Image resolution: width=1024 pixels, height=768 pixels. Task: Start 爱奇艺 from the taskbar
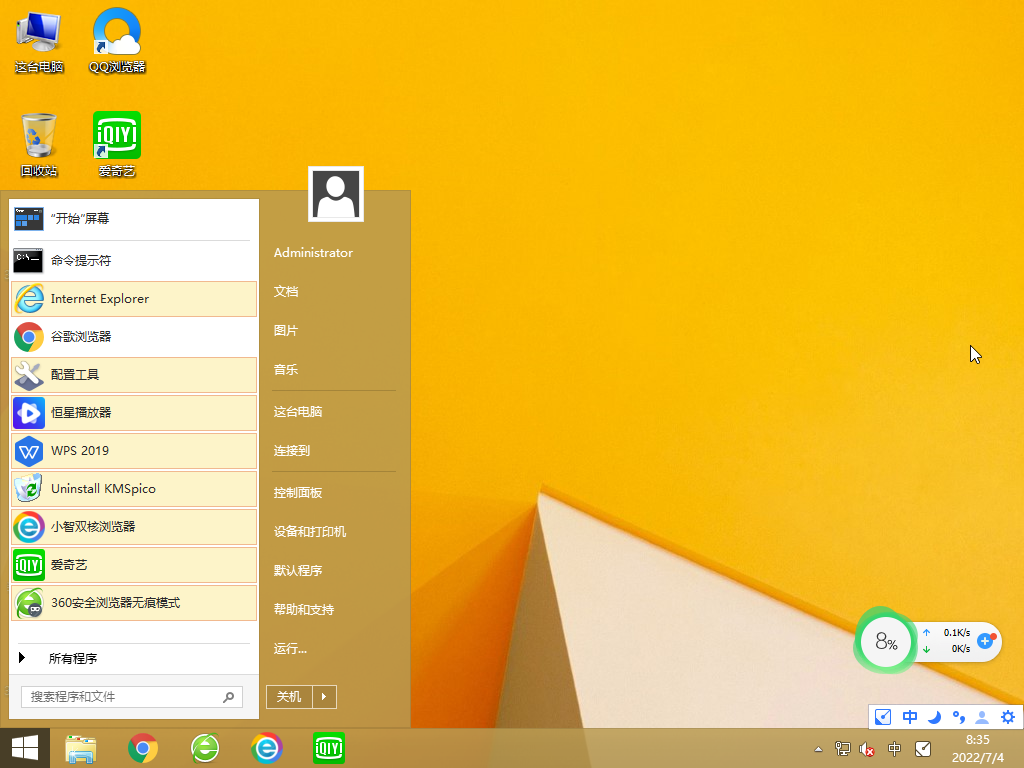328,748
